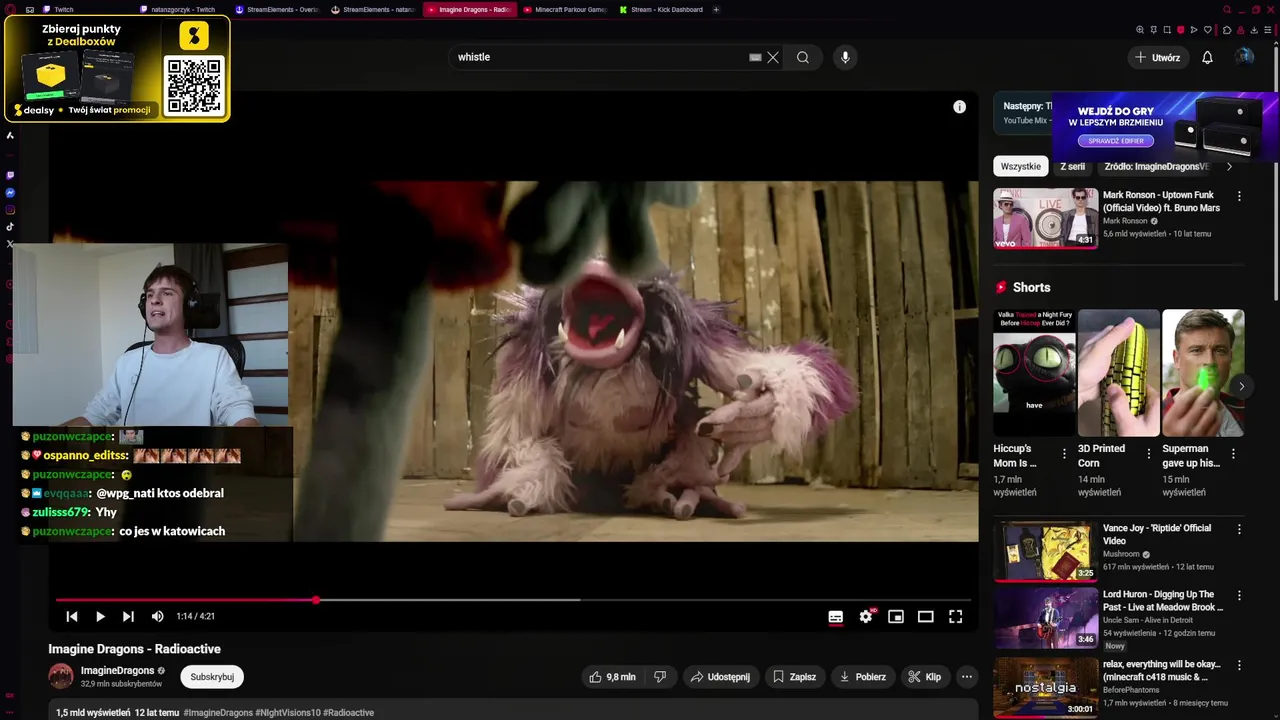The height and width of the screenshot is (720, 1280).
Task: Open options for relax minecraft video
Action: (1239, 665)
